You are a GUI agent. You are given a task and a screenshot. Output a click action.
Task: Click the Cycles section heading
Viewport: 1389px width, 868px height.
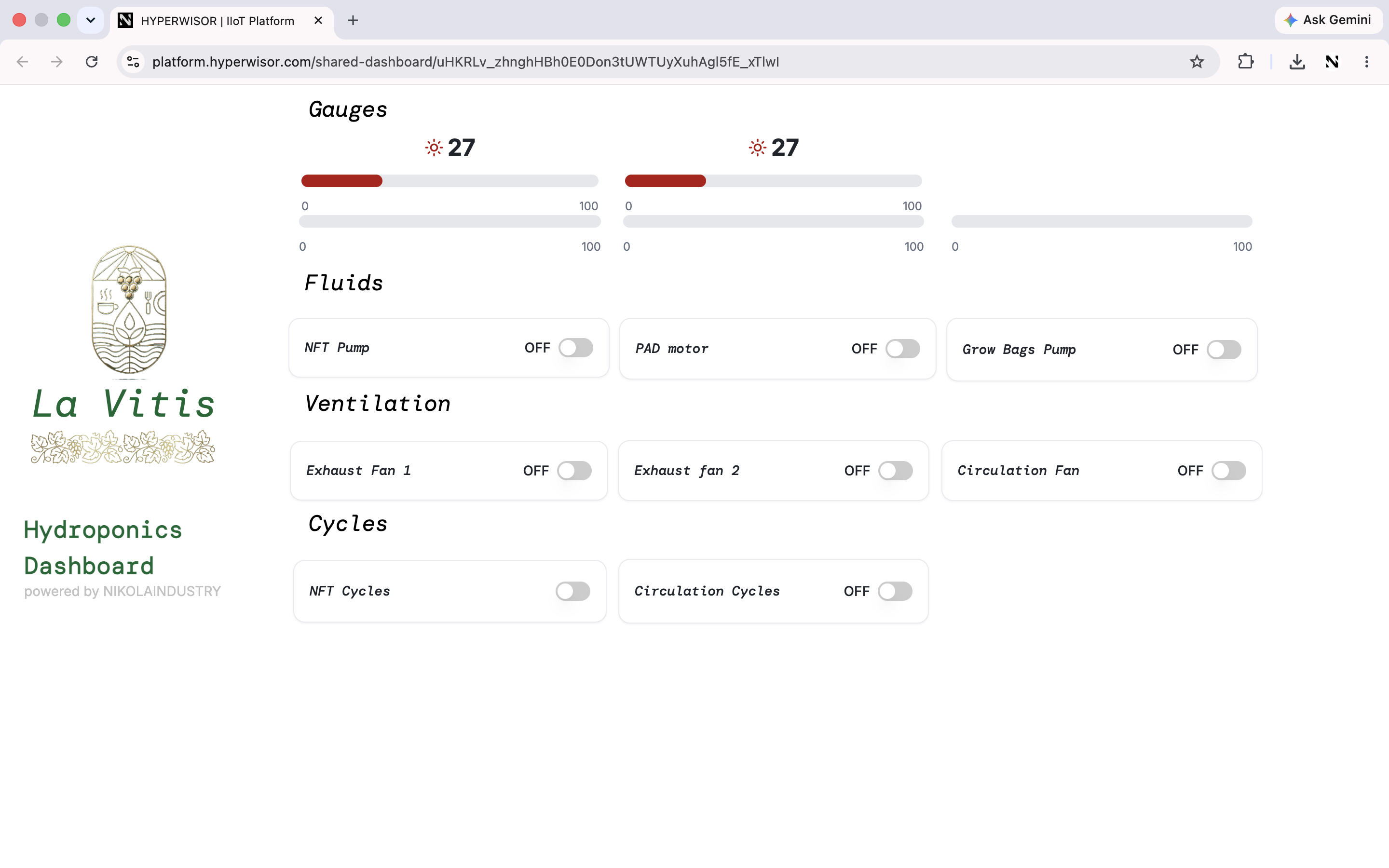(x=348, y=524)
